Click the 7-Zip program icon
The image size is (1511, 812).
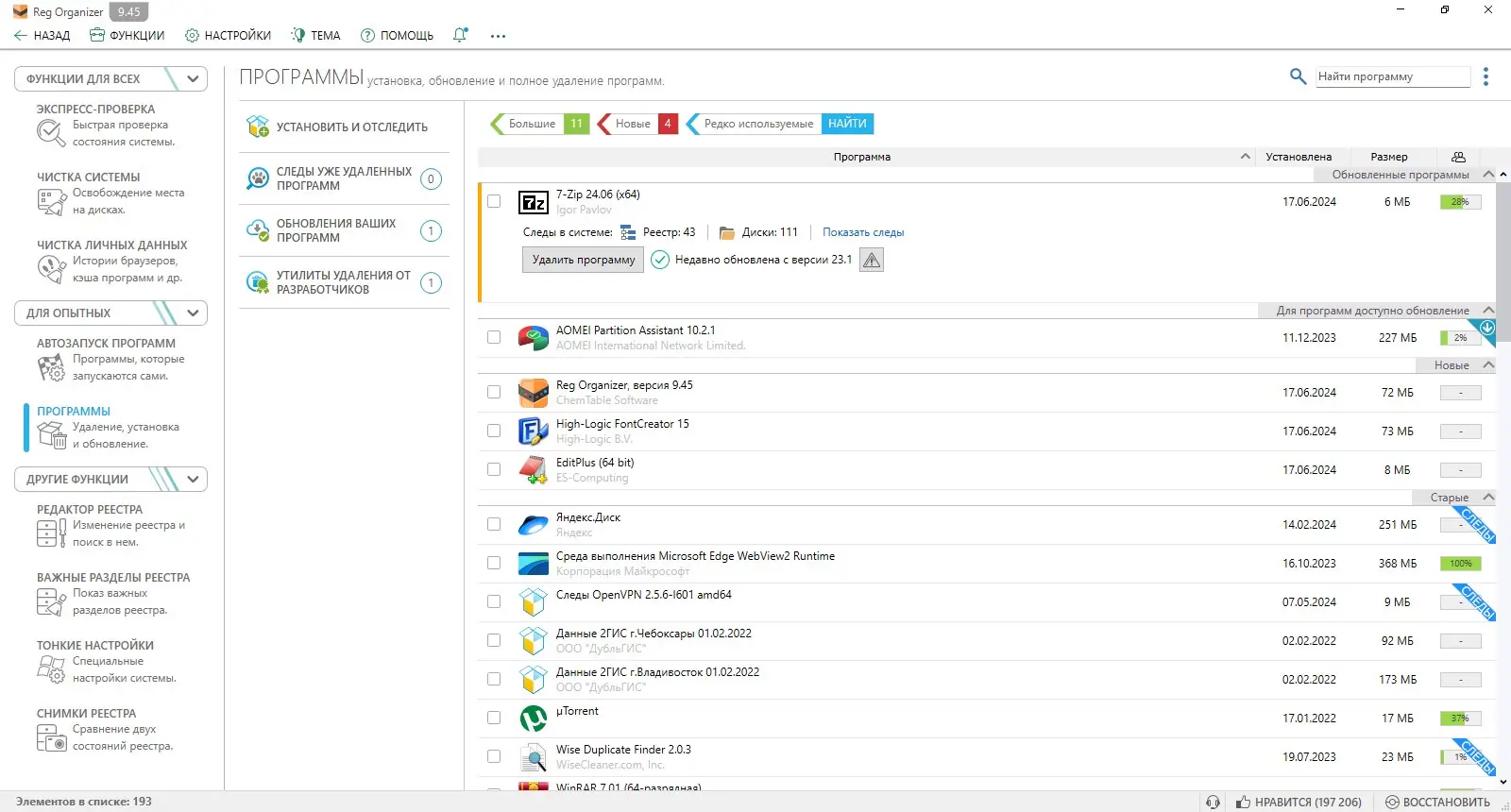(x=534, y=202)
